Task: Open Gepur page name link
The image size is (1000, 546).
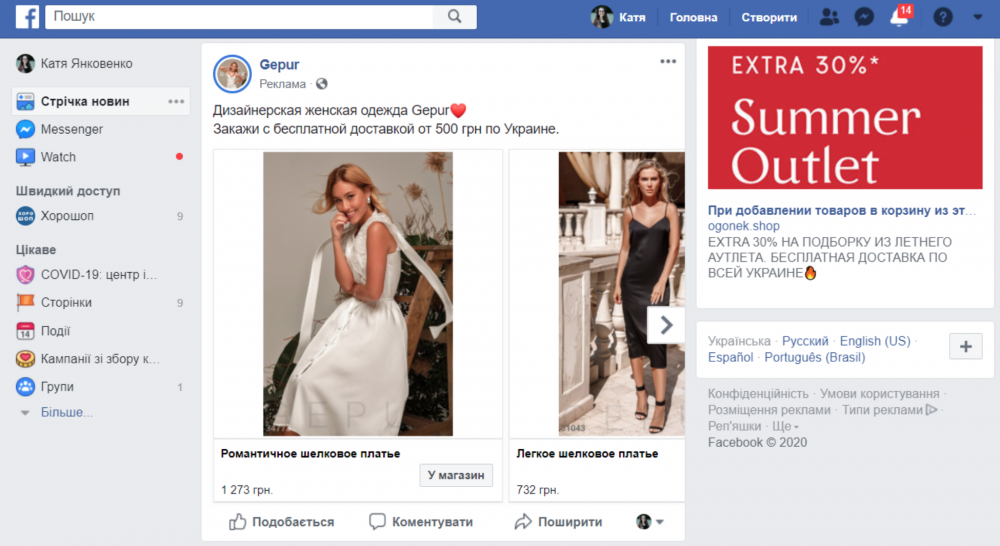Action: click(x=279, y=64)
